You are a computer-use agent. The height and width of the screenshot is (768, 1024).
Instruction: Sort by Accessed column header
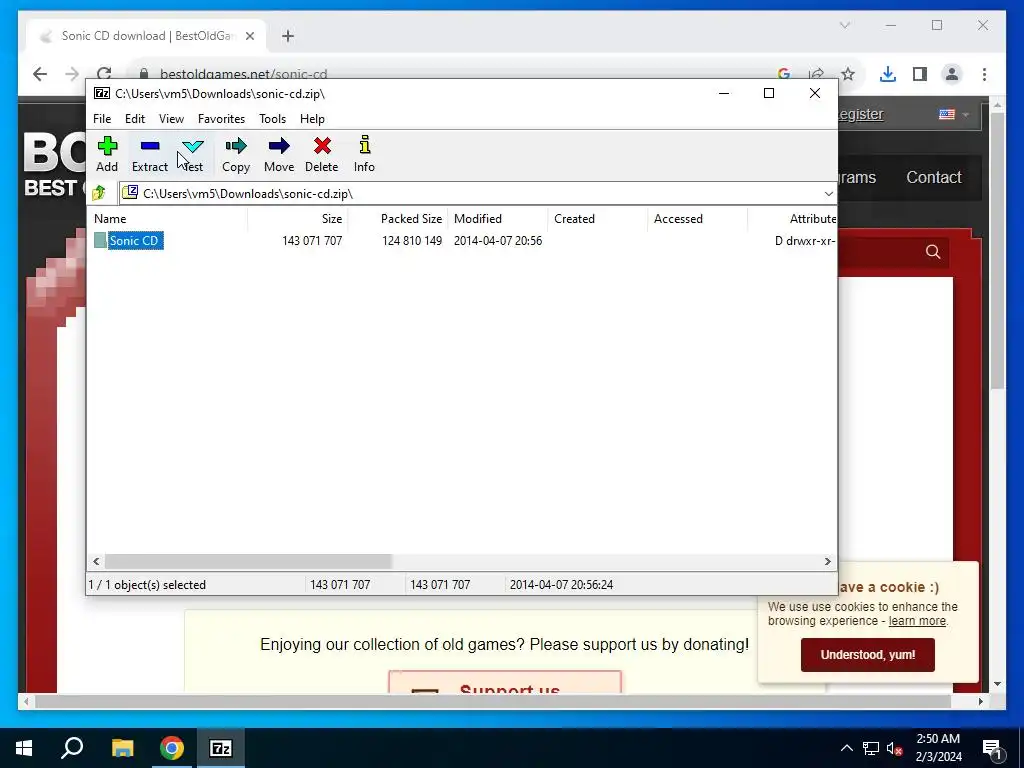pos(697,219)
